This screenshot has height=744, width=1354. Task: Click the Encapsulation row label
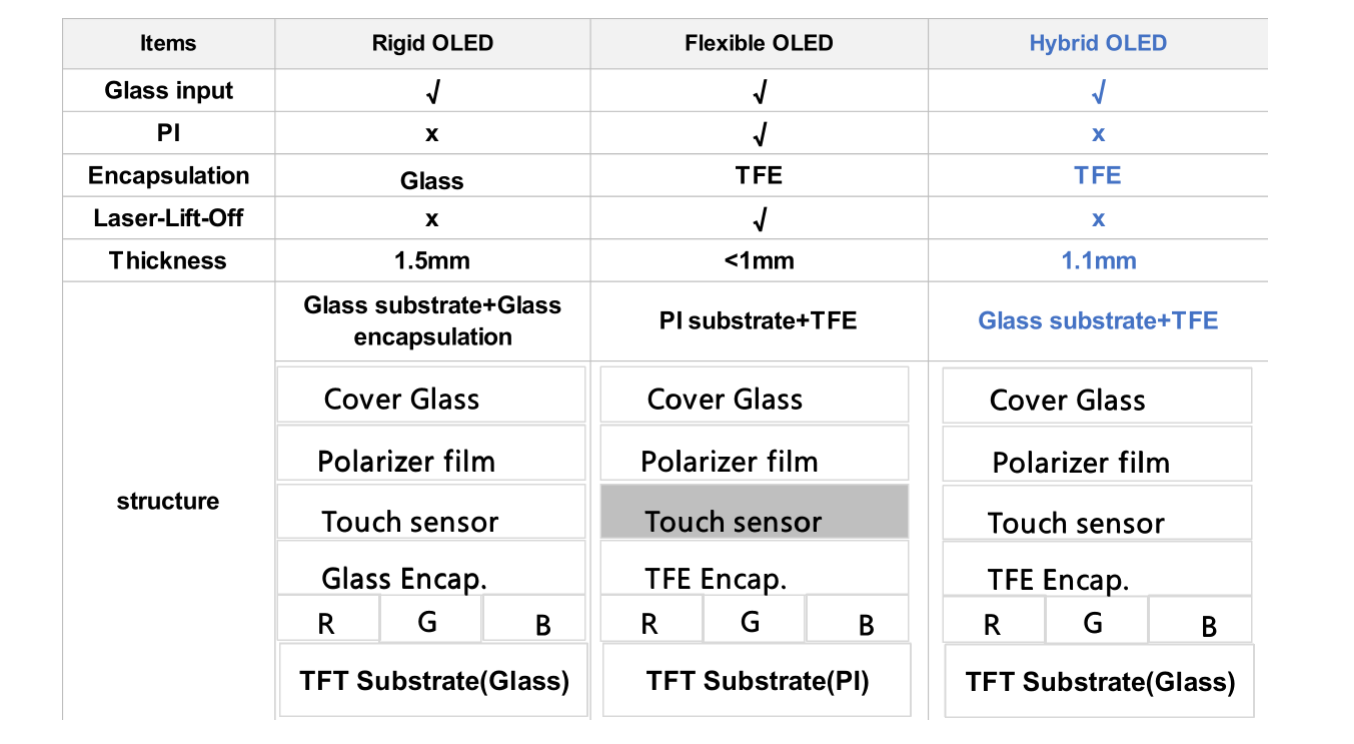(x=168, y=176)
